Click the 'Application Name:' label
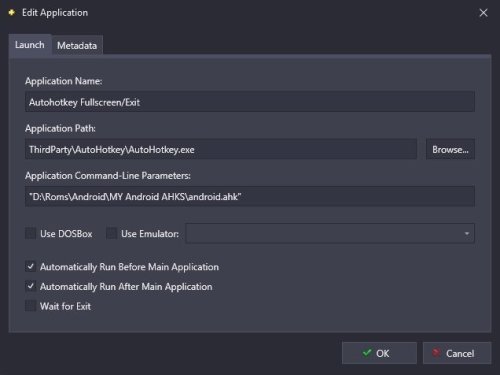Viewport: 500px width, 375px height. [x=64, y=81]
